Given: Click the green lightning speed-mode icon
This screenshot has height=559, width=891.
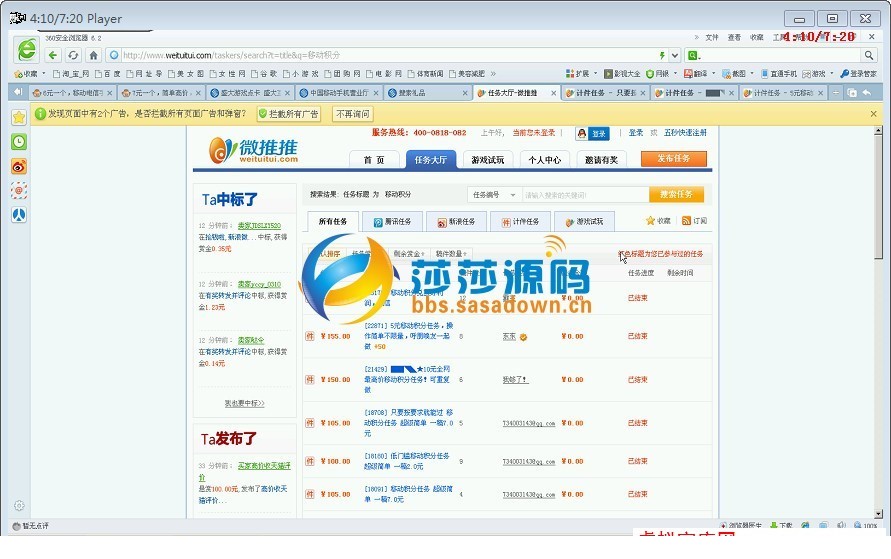Looking at the screenshot, I should click(x=662, y=55).
